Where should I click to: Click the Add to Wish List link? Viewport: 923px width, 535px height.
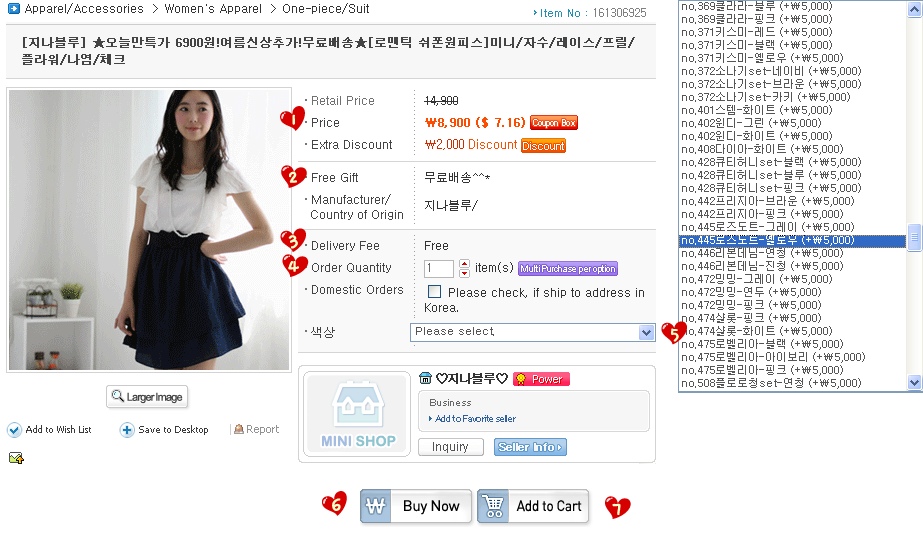[58, 430]
